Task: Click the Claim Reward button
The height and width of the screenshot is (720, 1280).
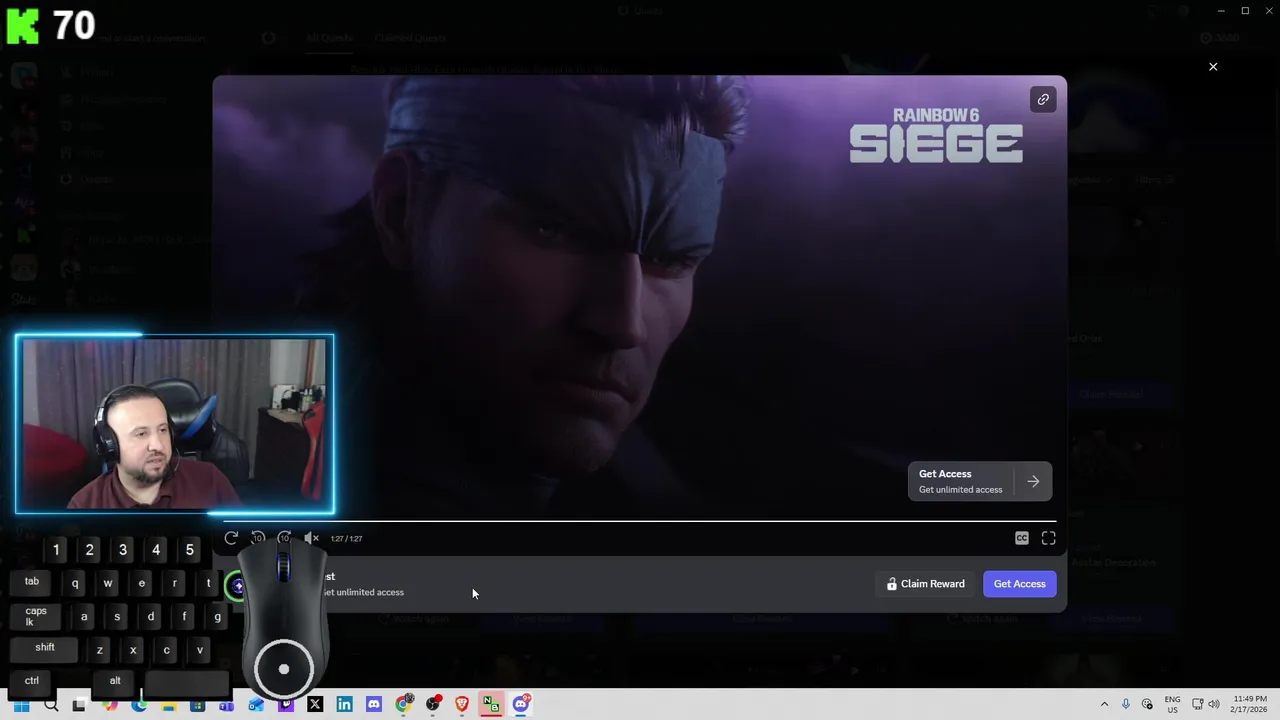Action: (x=926, y=584)
